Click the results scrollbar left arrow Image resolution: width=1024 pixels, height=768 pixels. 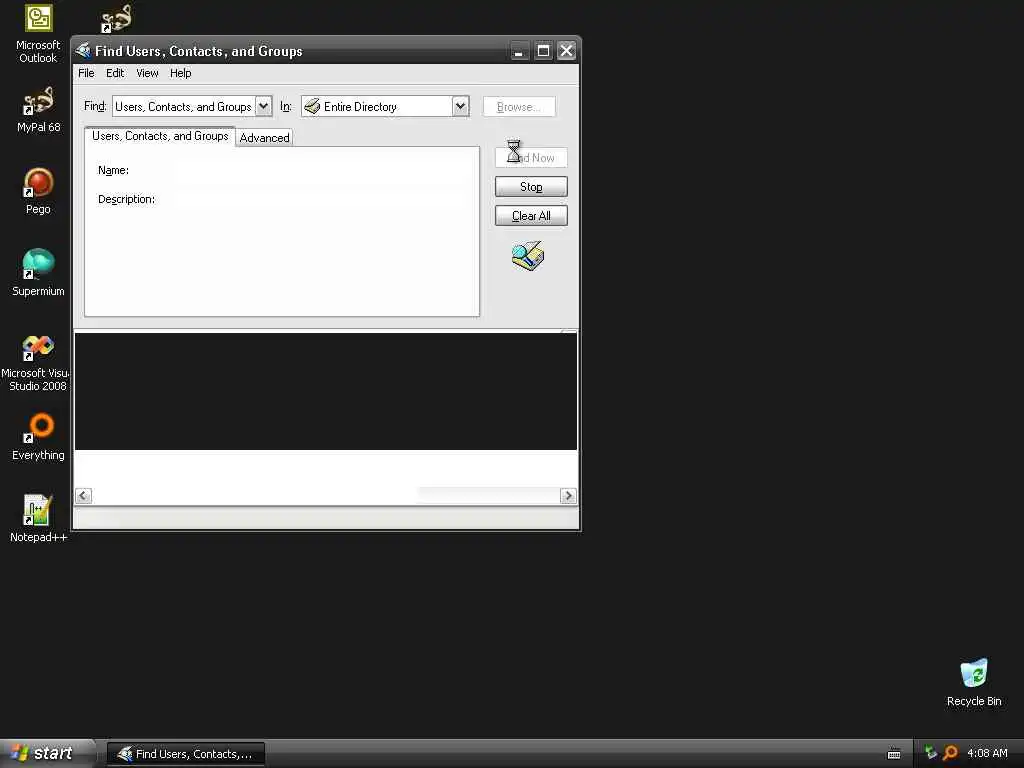click(83, 496)
